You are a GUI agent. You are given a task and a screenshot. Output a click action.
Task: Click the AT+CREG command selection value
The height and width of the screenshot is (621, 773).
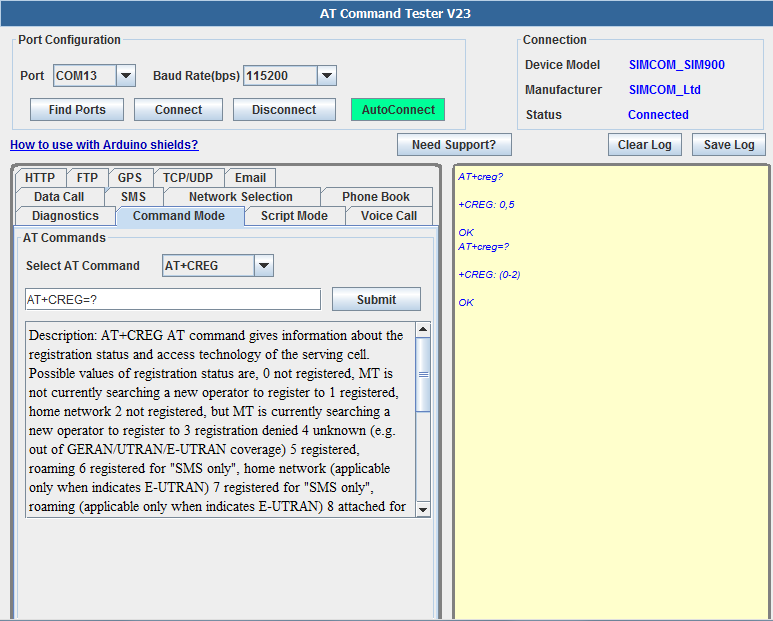point(209,266)
